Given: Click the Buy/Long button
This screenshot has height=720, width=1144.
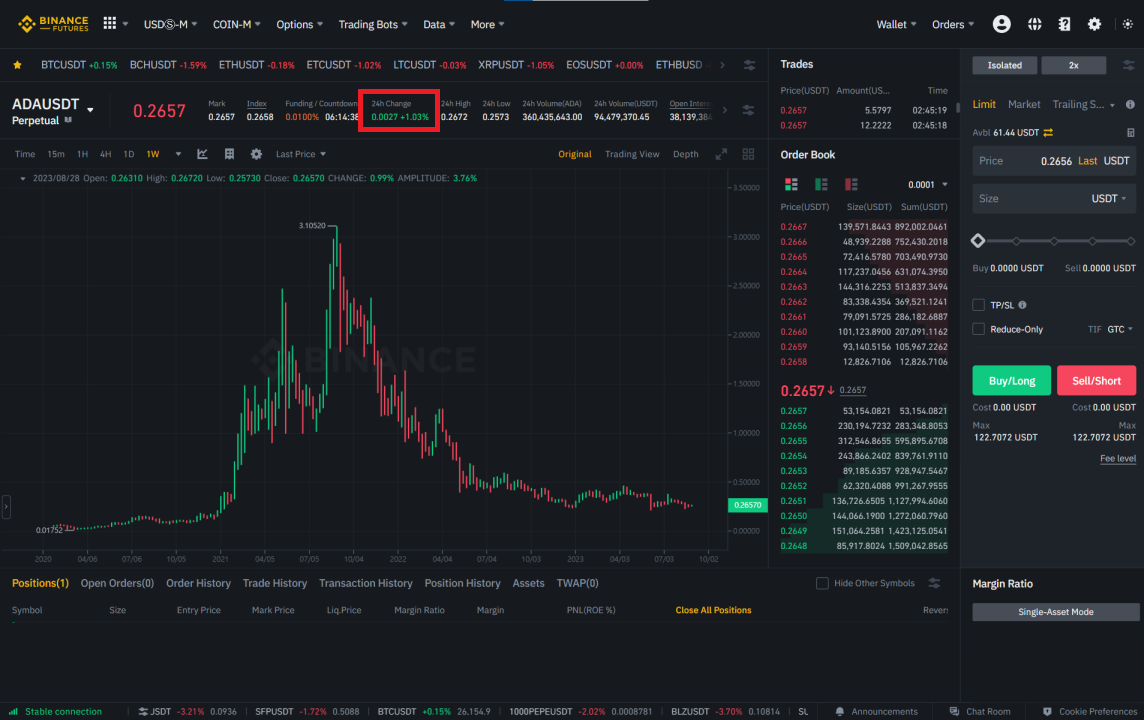Looking at the screenshot, I should pos(1011,380).
